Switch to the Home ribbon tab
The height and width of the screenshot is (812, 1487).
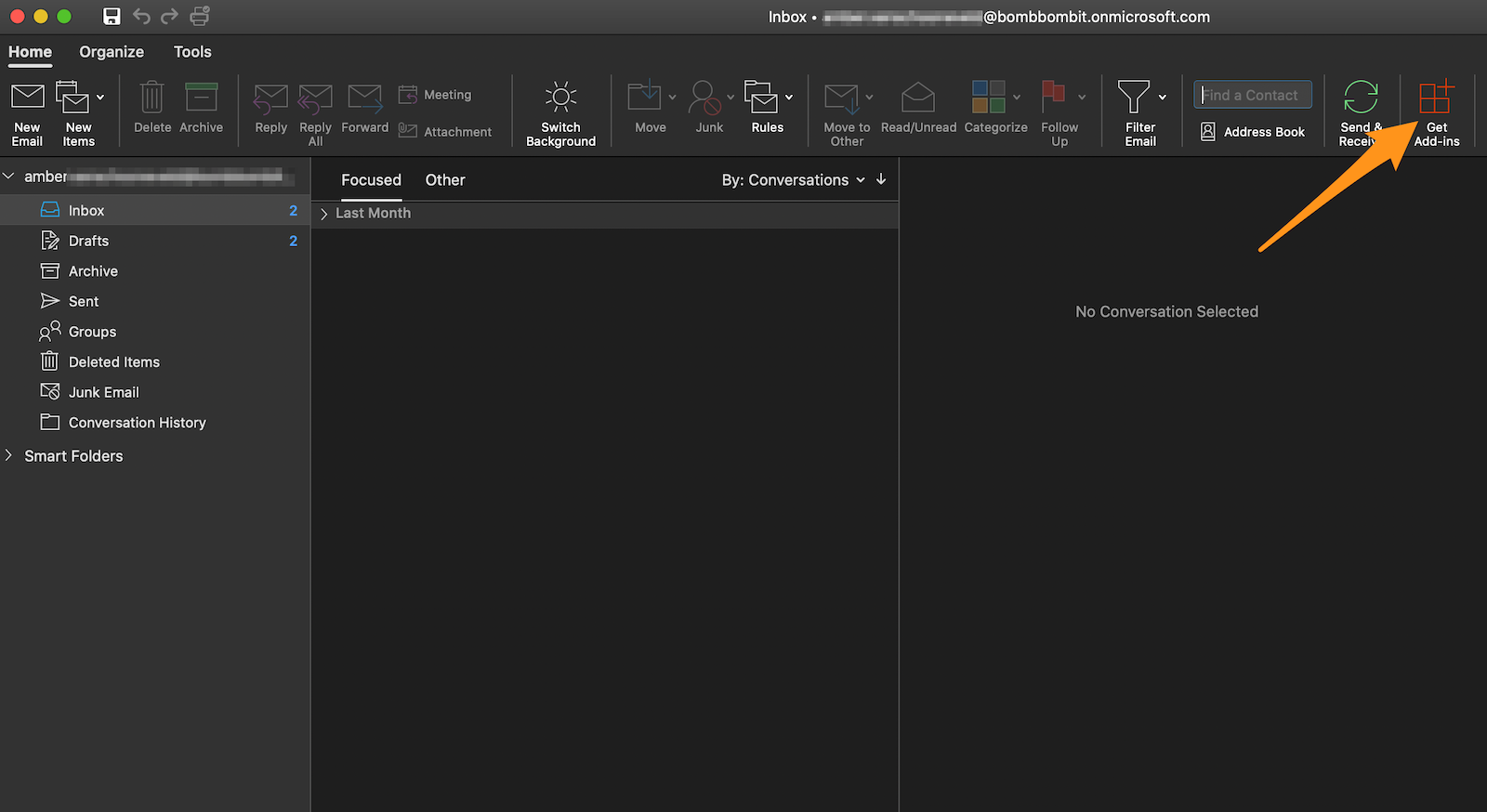(30, 52)
